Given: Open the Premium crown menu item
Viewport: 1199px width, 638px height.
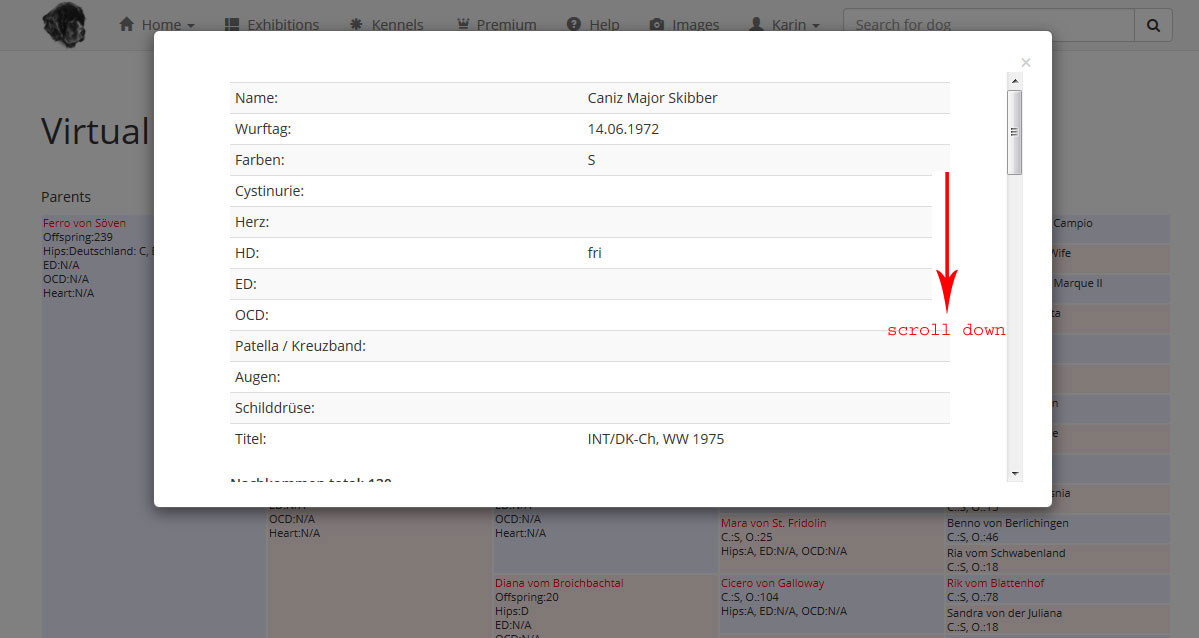Looking at the screenshot, I should tap(496, 25).
